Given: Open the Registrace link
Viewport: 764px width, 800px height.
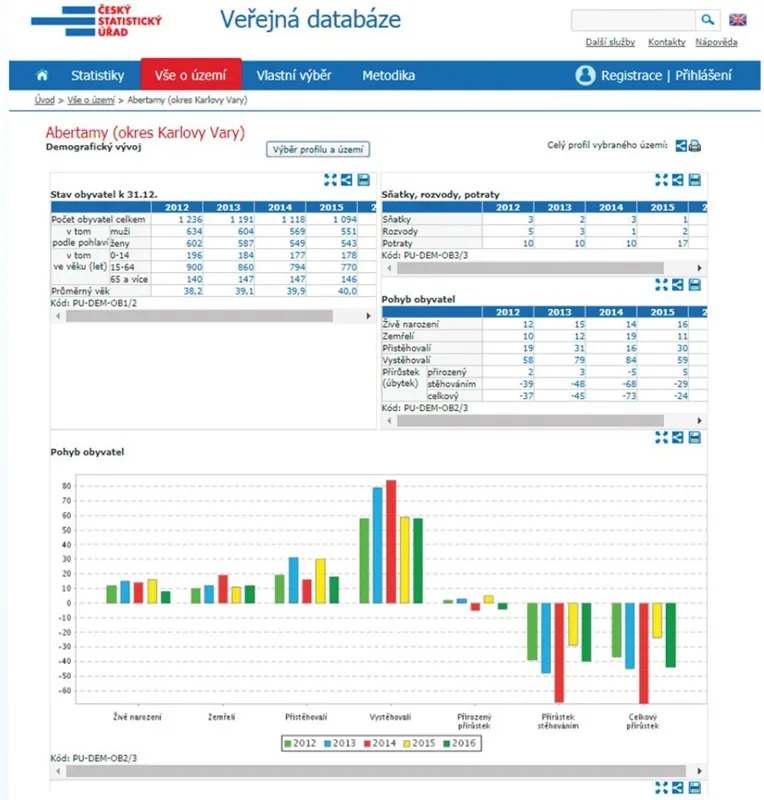Looking at the screenshot, I should coord(631,76).
